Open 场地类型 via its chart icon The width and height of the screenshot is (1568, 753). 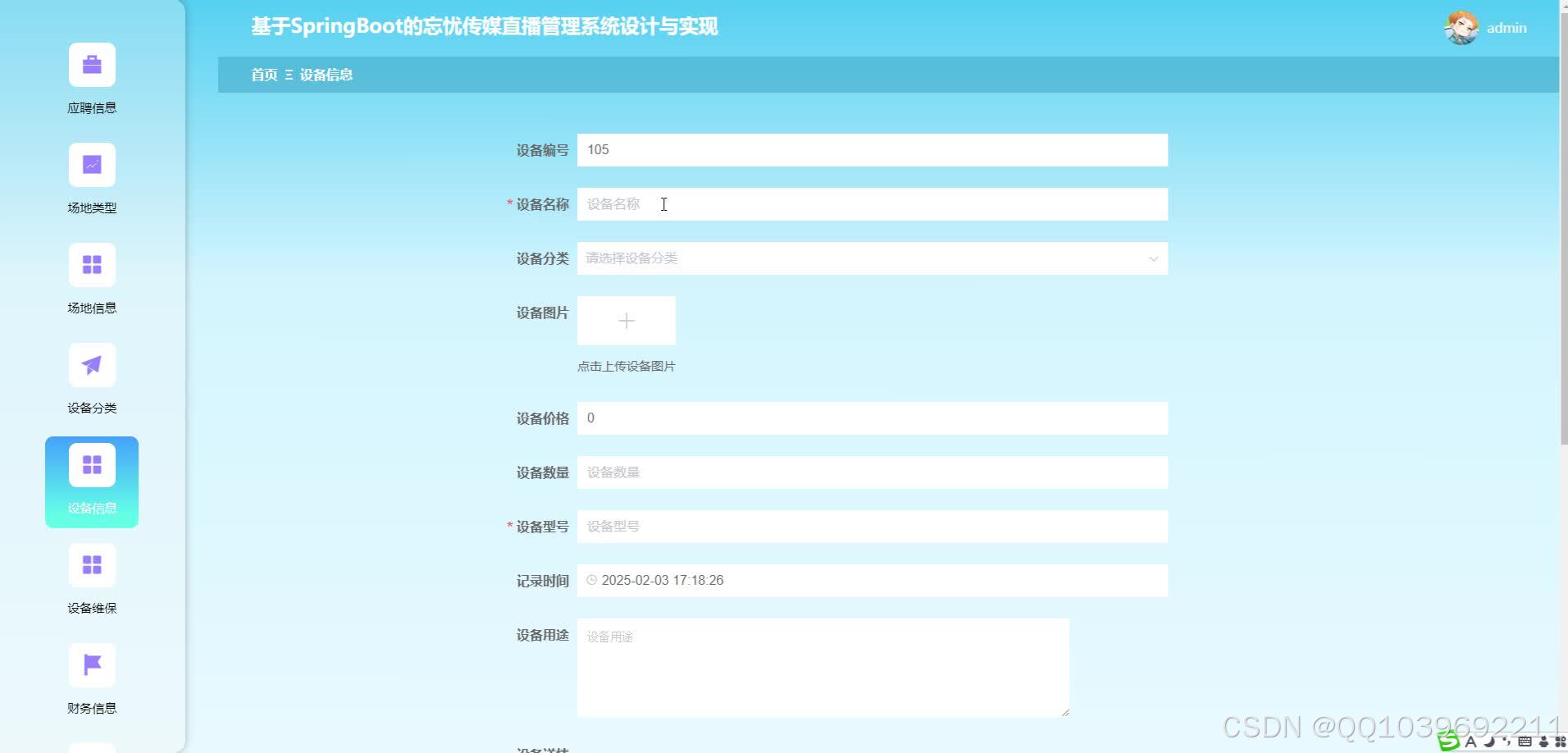pyautogui.click(x=91, y=164)
